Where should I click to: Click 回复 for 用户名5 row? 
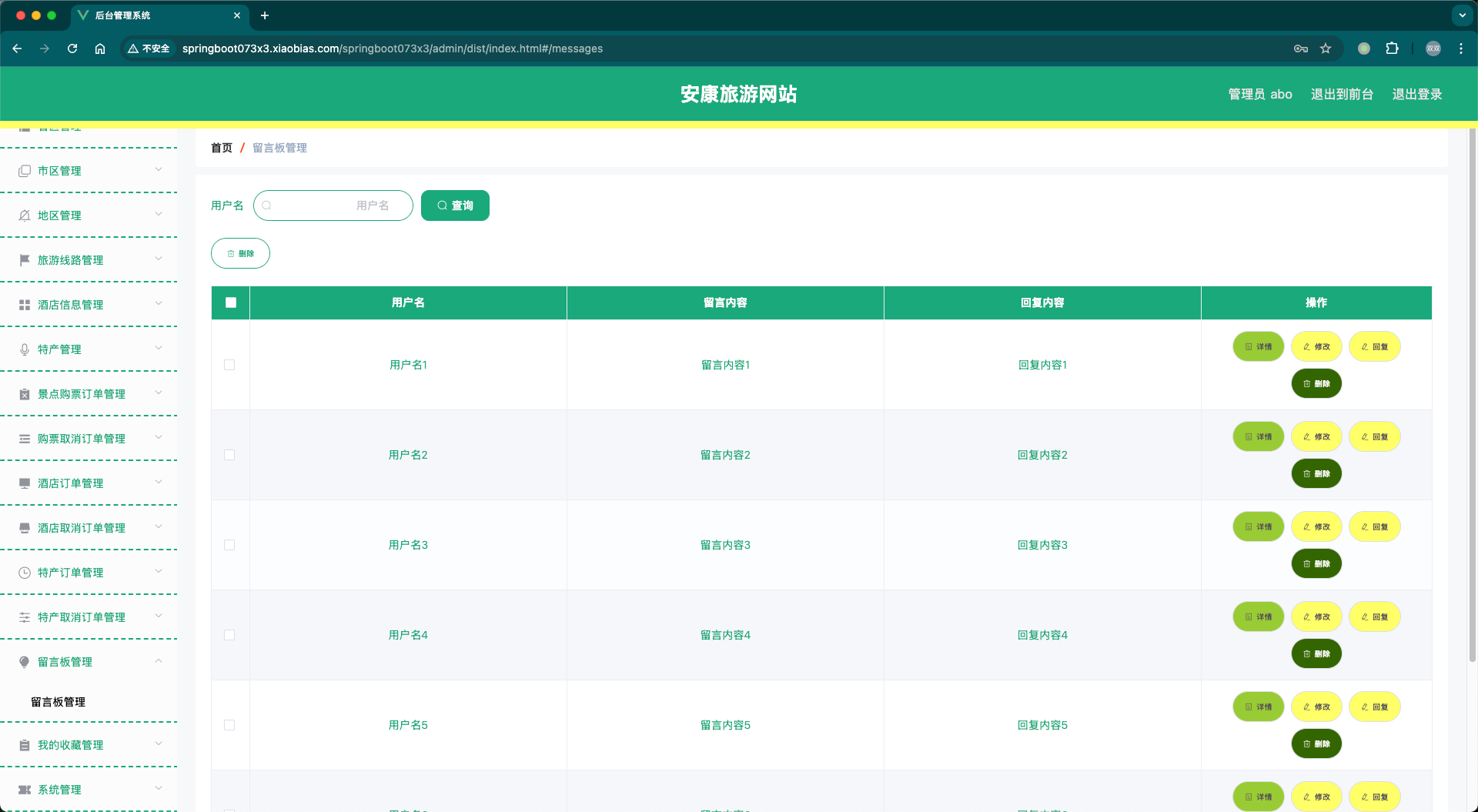(1374, 707)
